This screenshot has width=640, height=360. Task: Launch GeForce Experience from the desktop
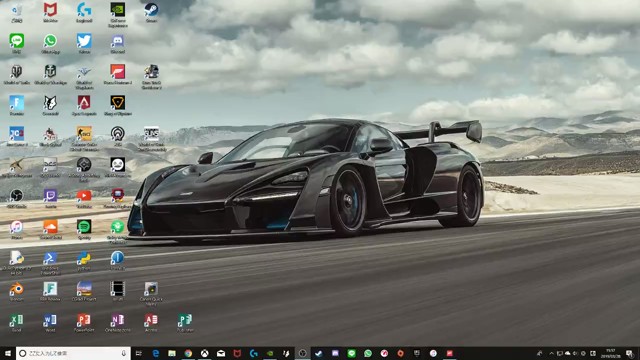tap(118, 14)
